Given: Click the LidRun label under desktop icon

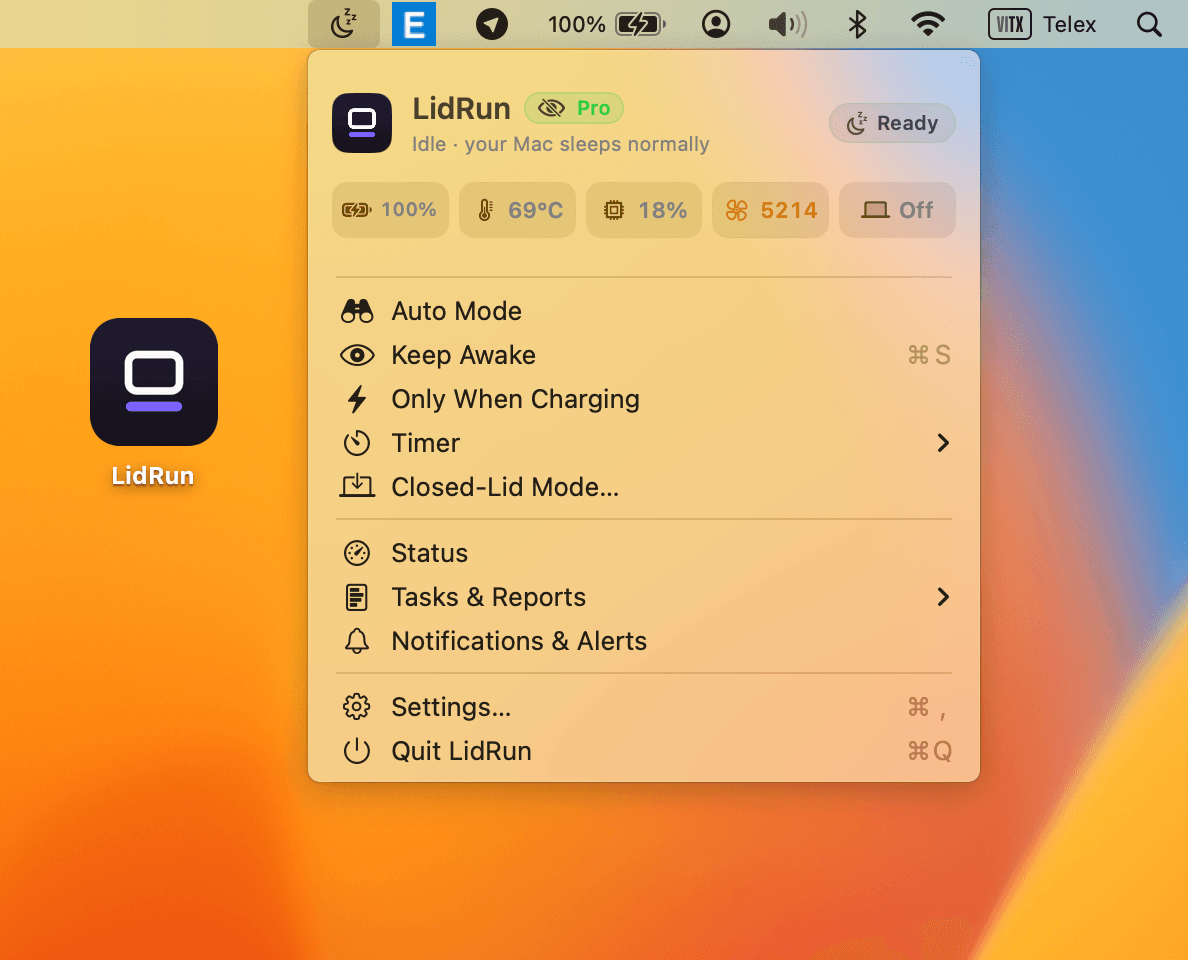Looking at the screenshot, I should click(153, 476).
